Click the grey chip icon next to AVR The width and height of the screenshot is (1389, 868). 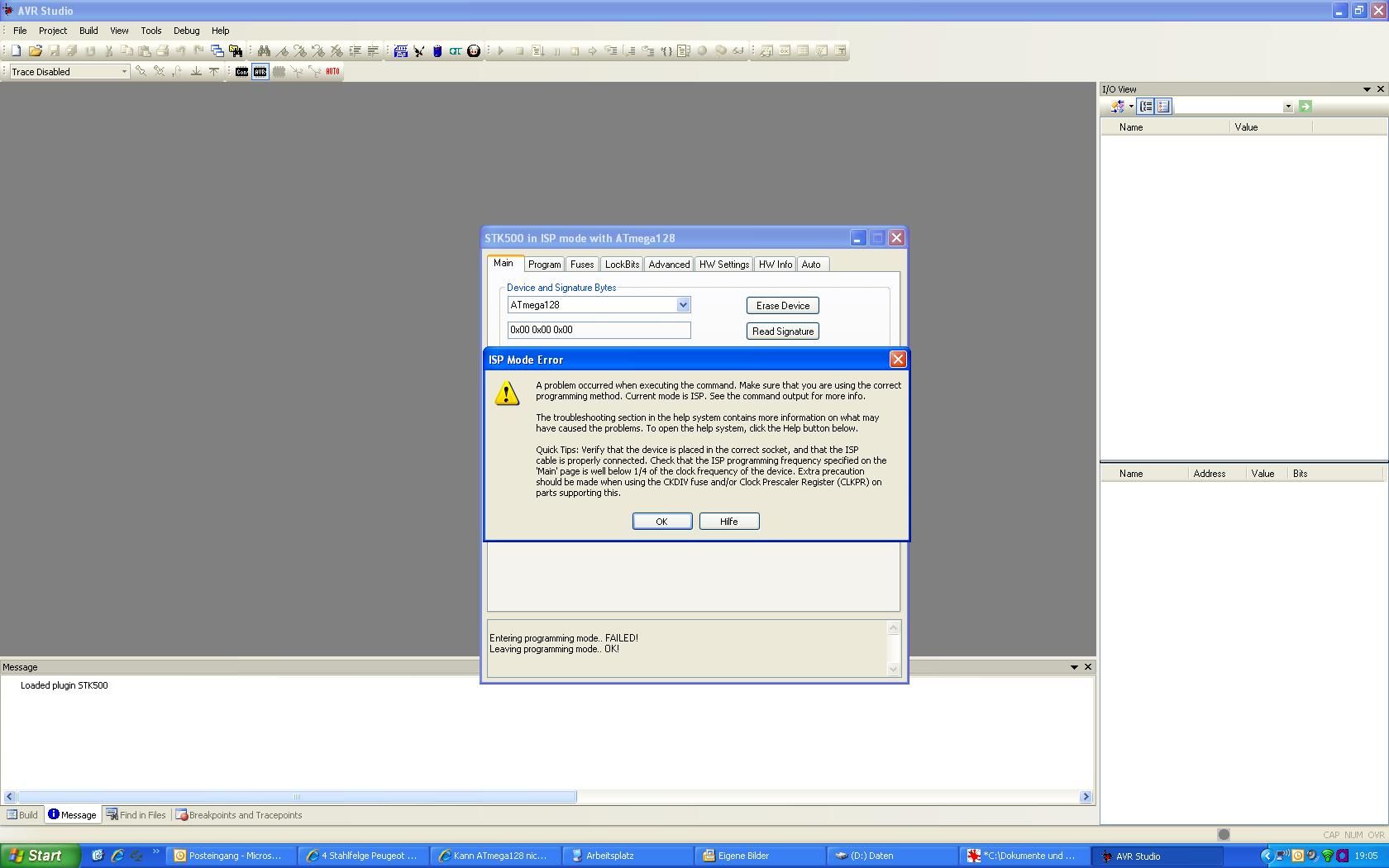(279, 72)
